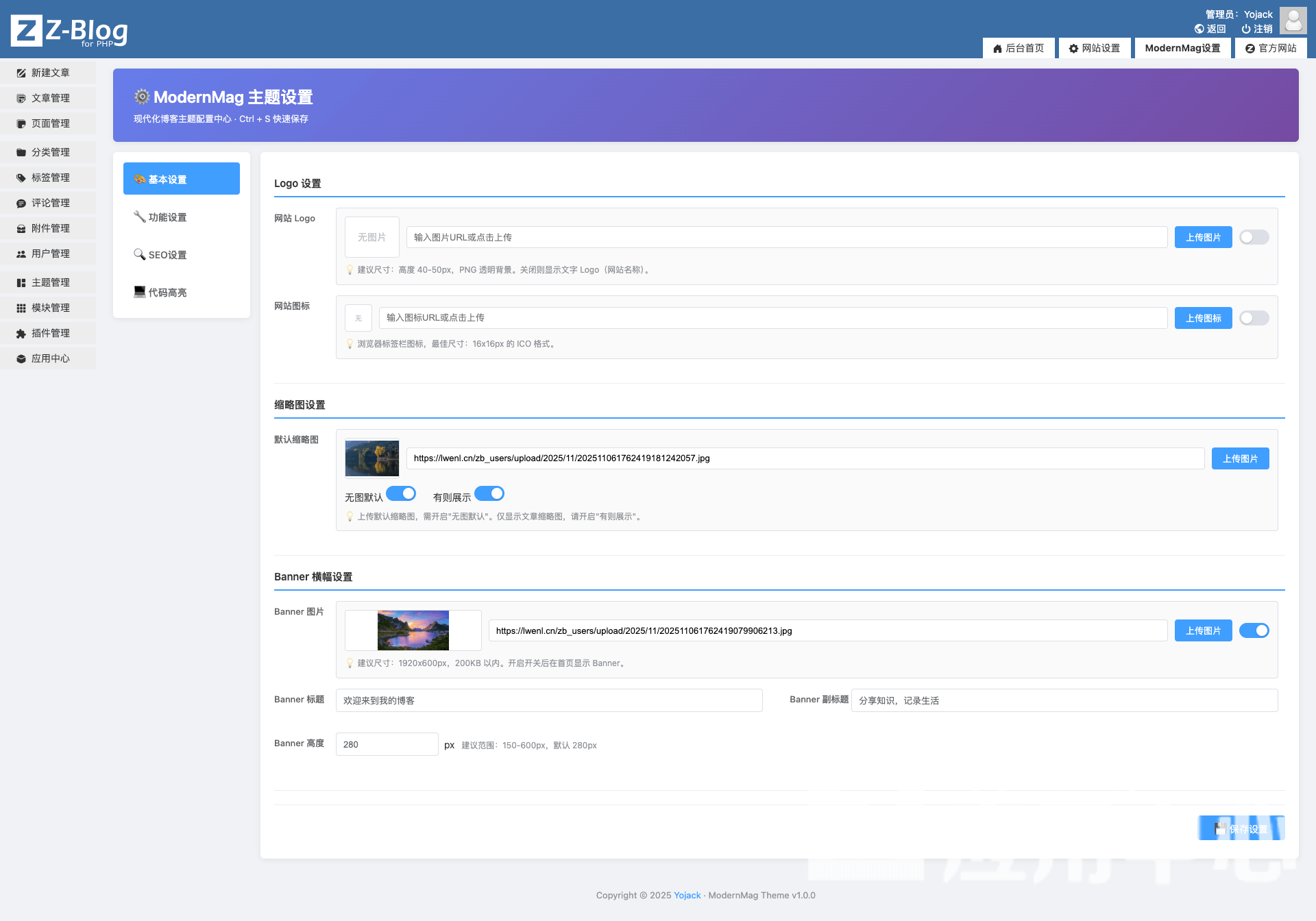Click the default thumbnail preview image

coord(371,458)
